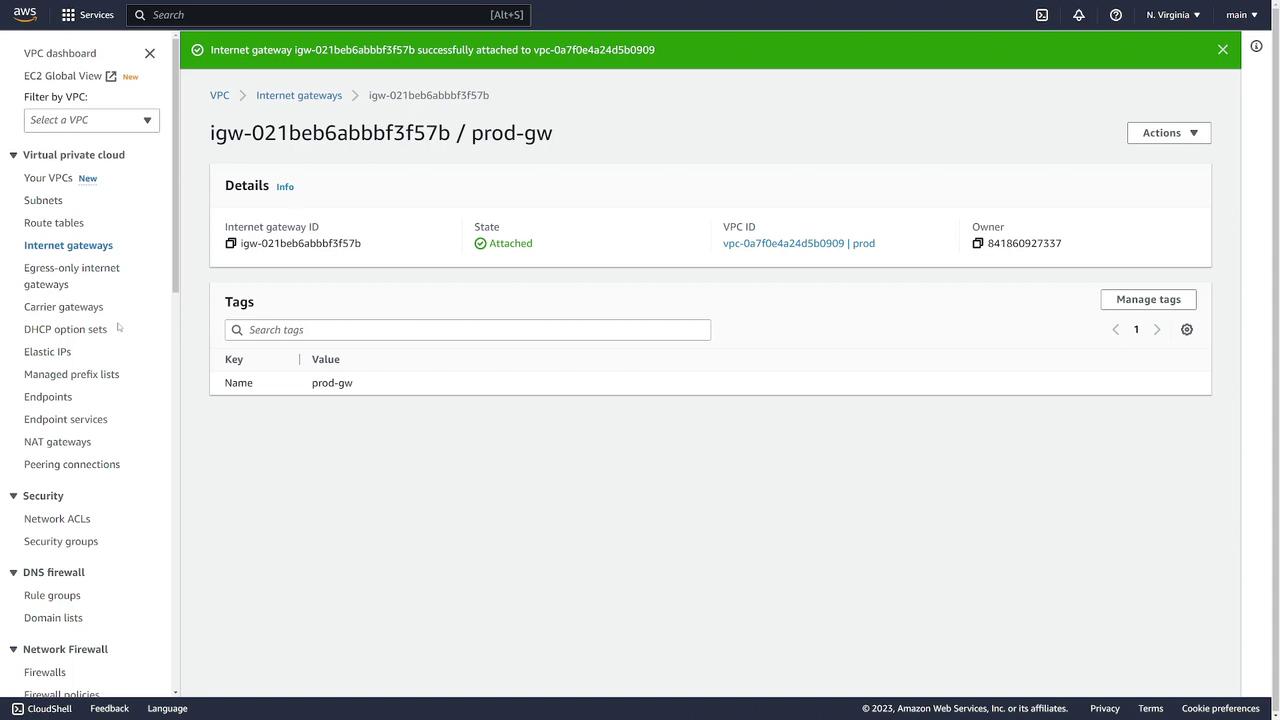1280x720 pixels.
Task: Open the notifications bell
Action: pos(1079,15)
